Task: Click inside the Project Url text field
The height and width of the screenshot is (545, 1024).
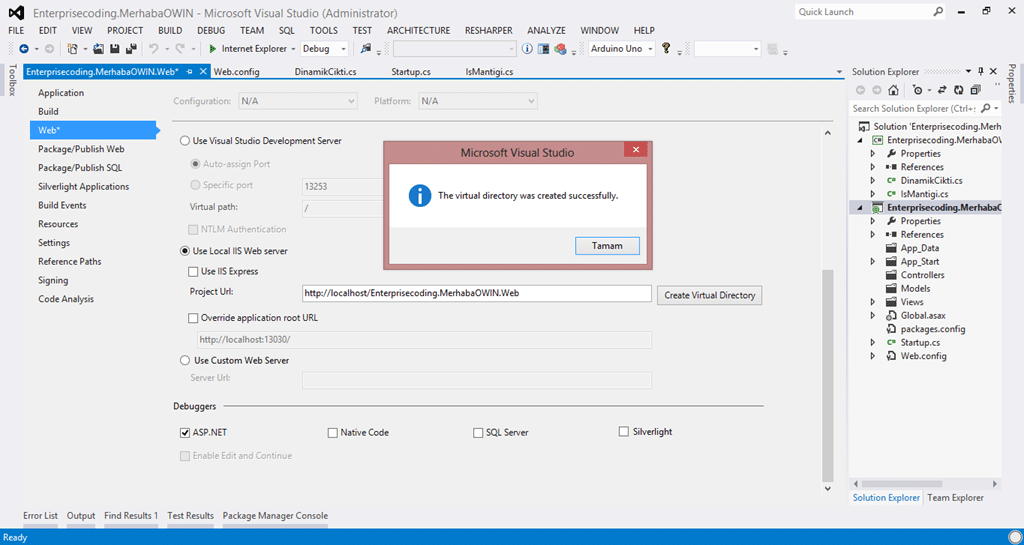Action: tap(477, 294)
